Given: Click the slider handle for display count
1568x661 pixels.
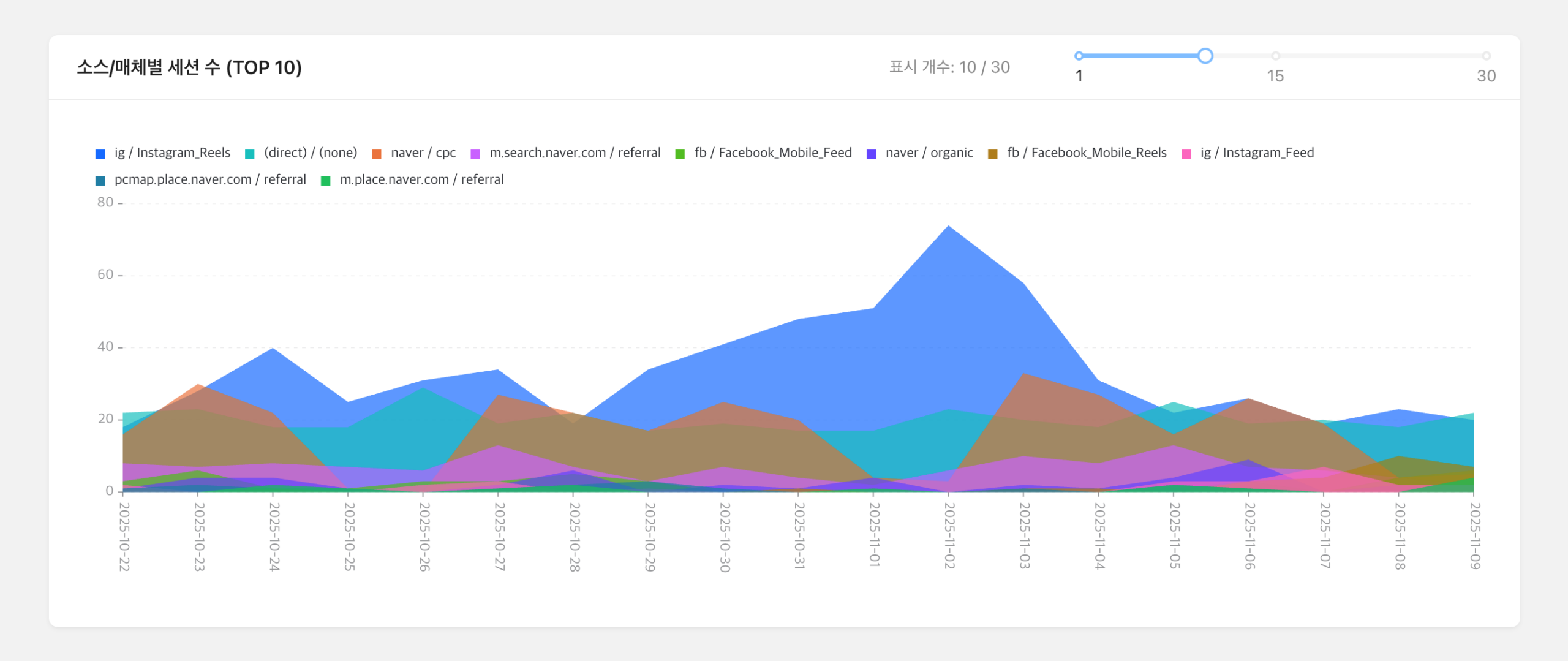Looking at the screenshot, I should pyautogui.click(x=1205, y=56).
